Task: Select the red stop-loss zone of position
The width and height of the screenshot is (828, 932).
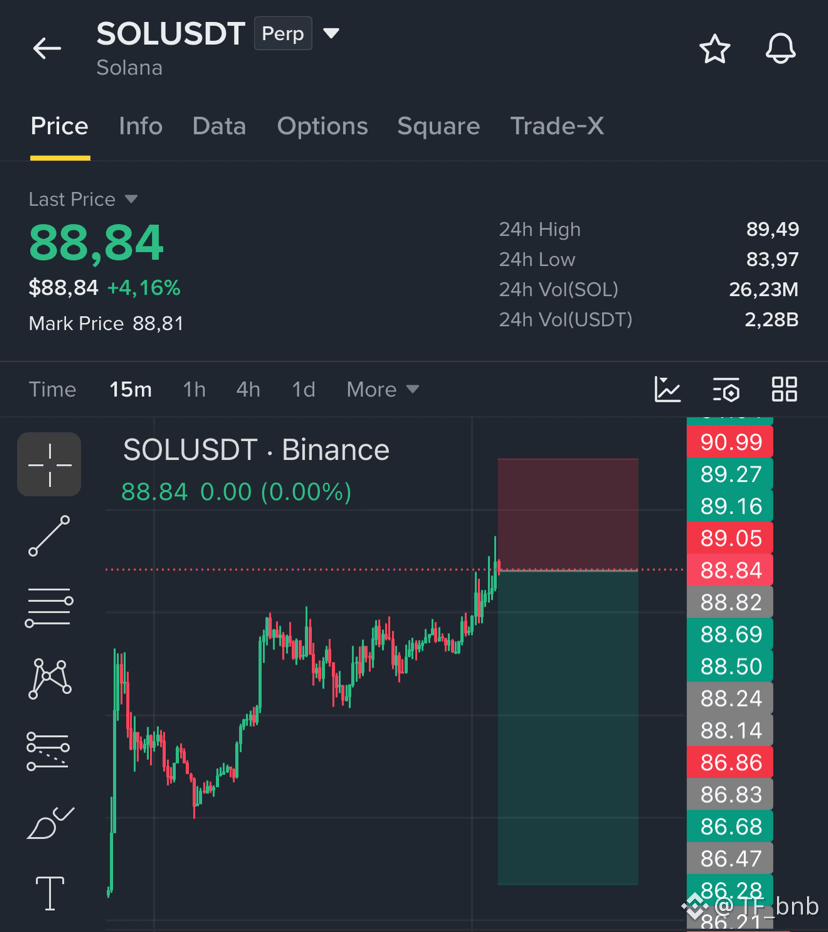Action: [568, 514]
